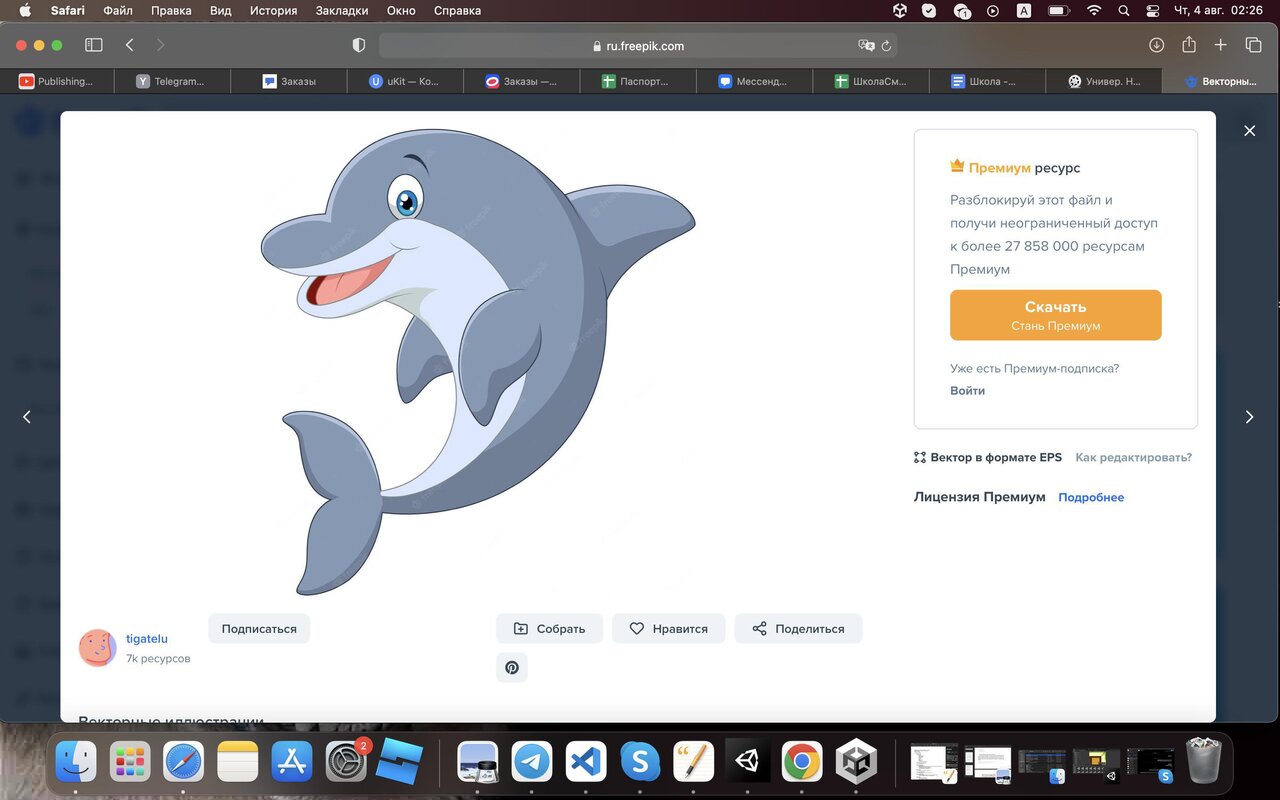Open Notes from the Dock
Screen dimensions: 1280x800
click(238, 762)
